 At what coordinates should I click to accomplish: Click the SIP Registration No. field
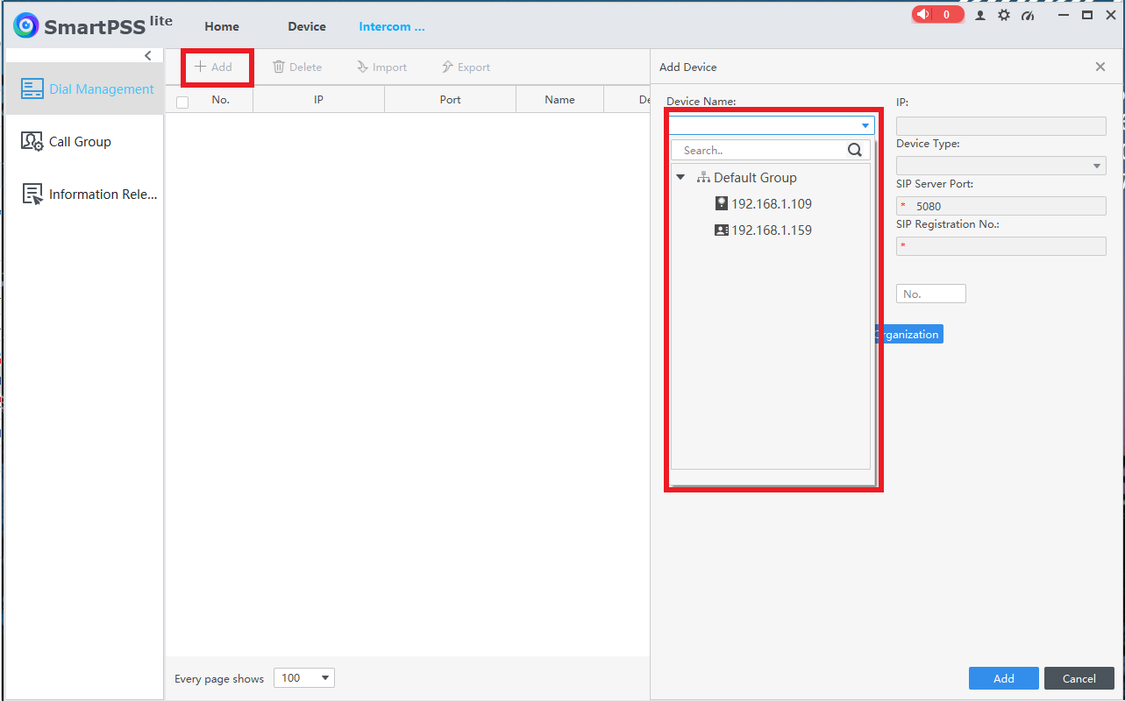coord(1001,246)
